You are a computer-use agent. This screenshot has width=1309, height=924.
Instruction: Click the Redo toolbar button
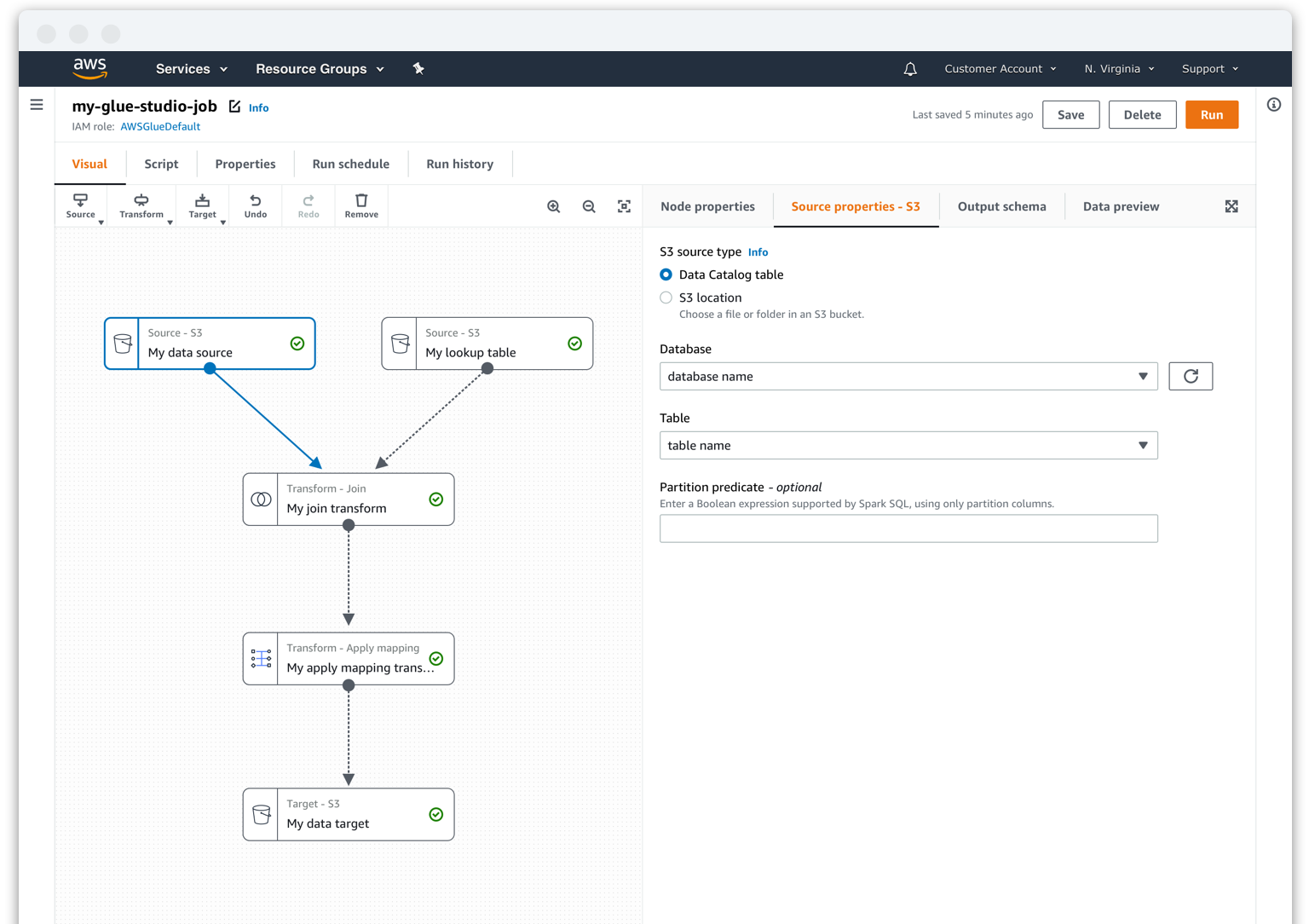(x=309, y=206)
